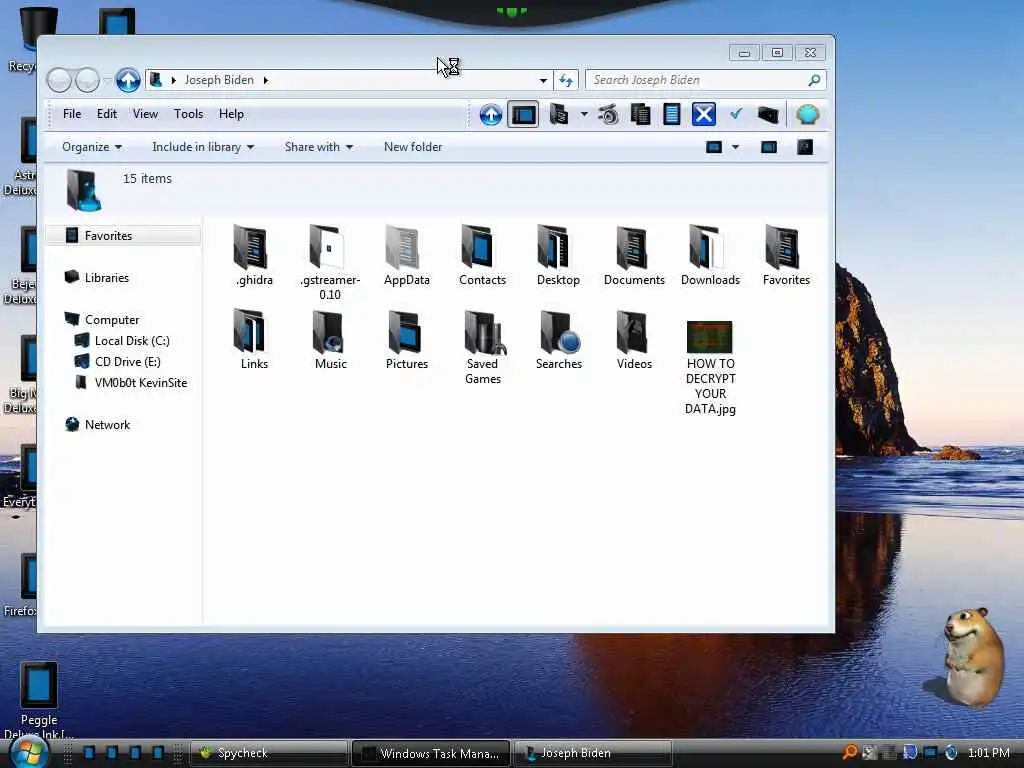The height and width of the screenshot is (768, 1024).
Task: Click the help icon at command bar end
Action: coord(805,147)
